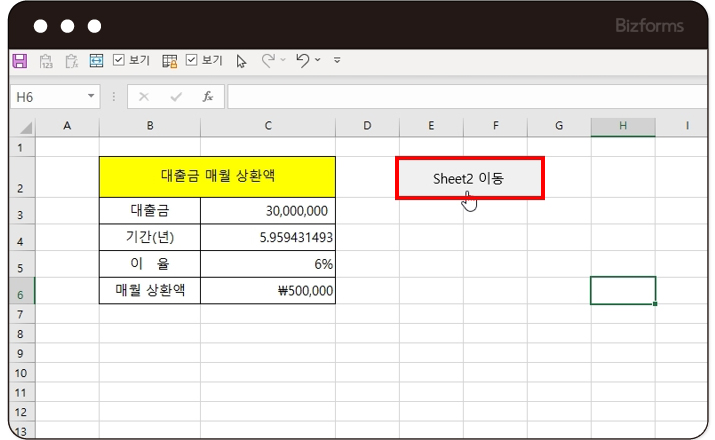Open the Undo history dropdown arrow
Viewport: 715px width, 440px height.
(x=317, y=60)
